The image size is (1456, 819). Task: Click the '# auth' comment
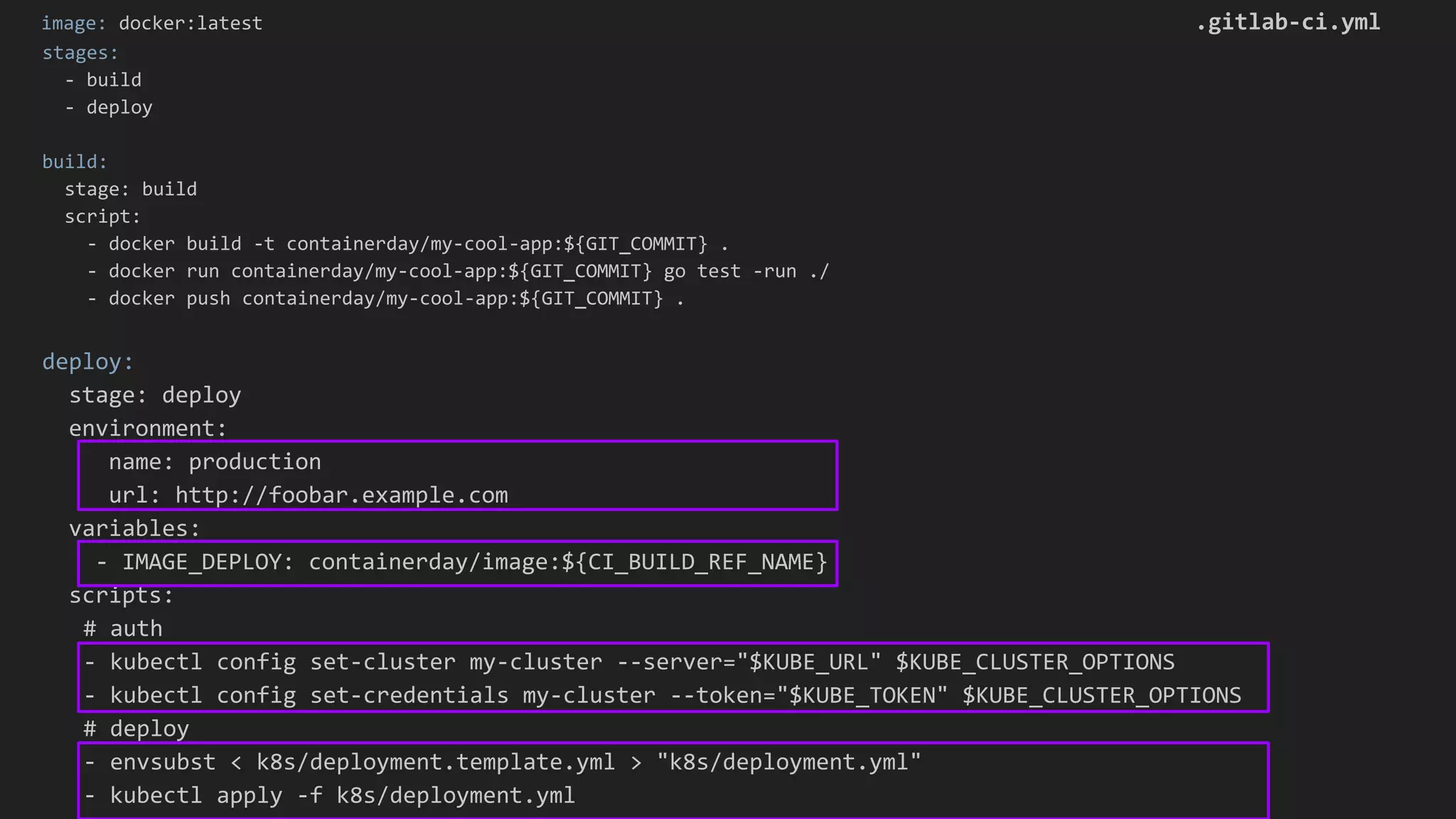(123, 628)
